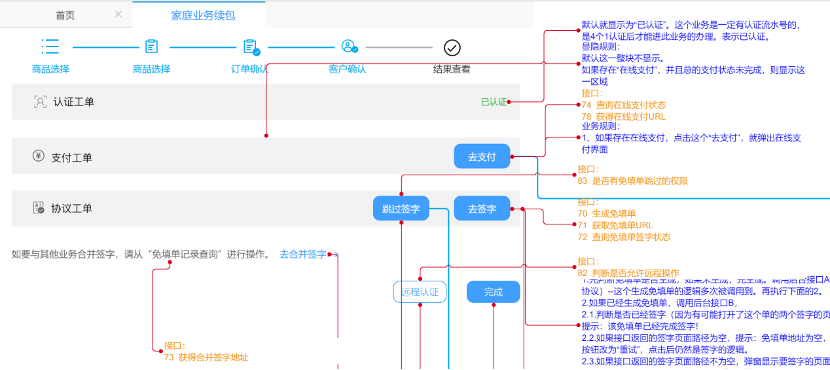Click the list icon of the first step
Screen dimensions: 830x370
(50, 47)
